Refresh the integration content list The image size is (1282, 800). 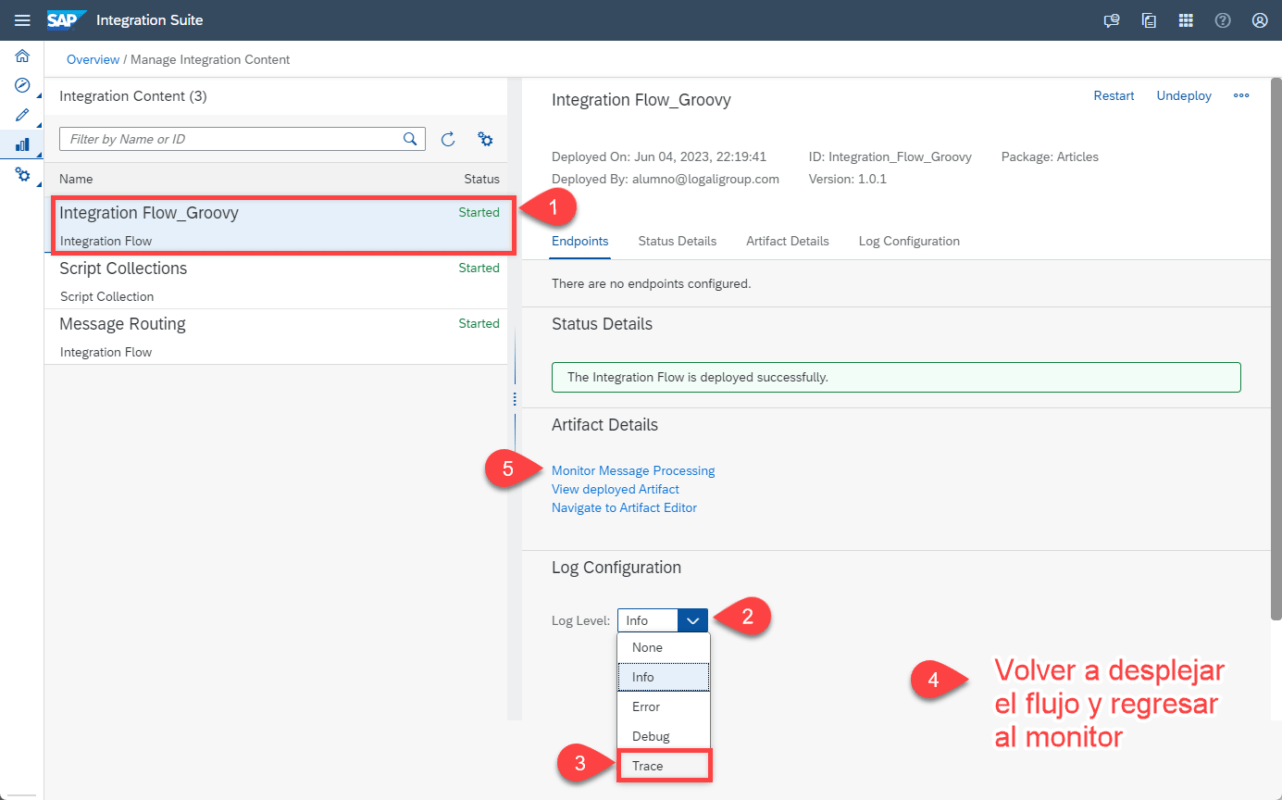pyautogui.click(x=448, y=139)
